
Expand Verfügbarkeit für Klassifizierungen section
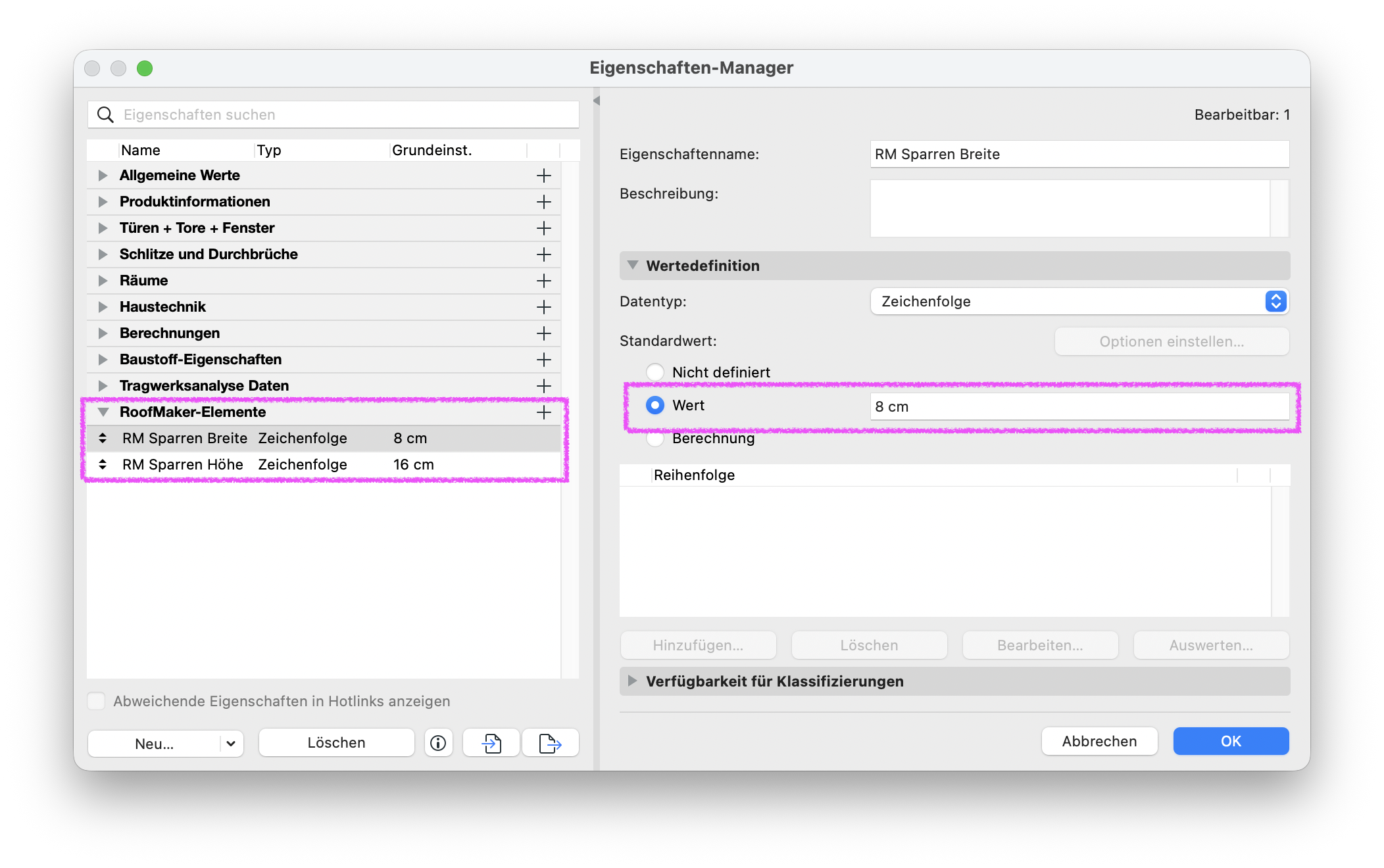coord(633,681)
